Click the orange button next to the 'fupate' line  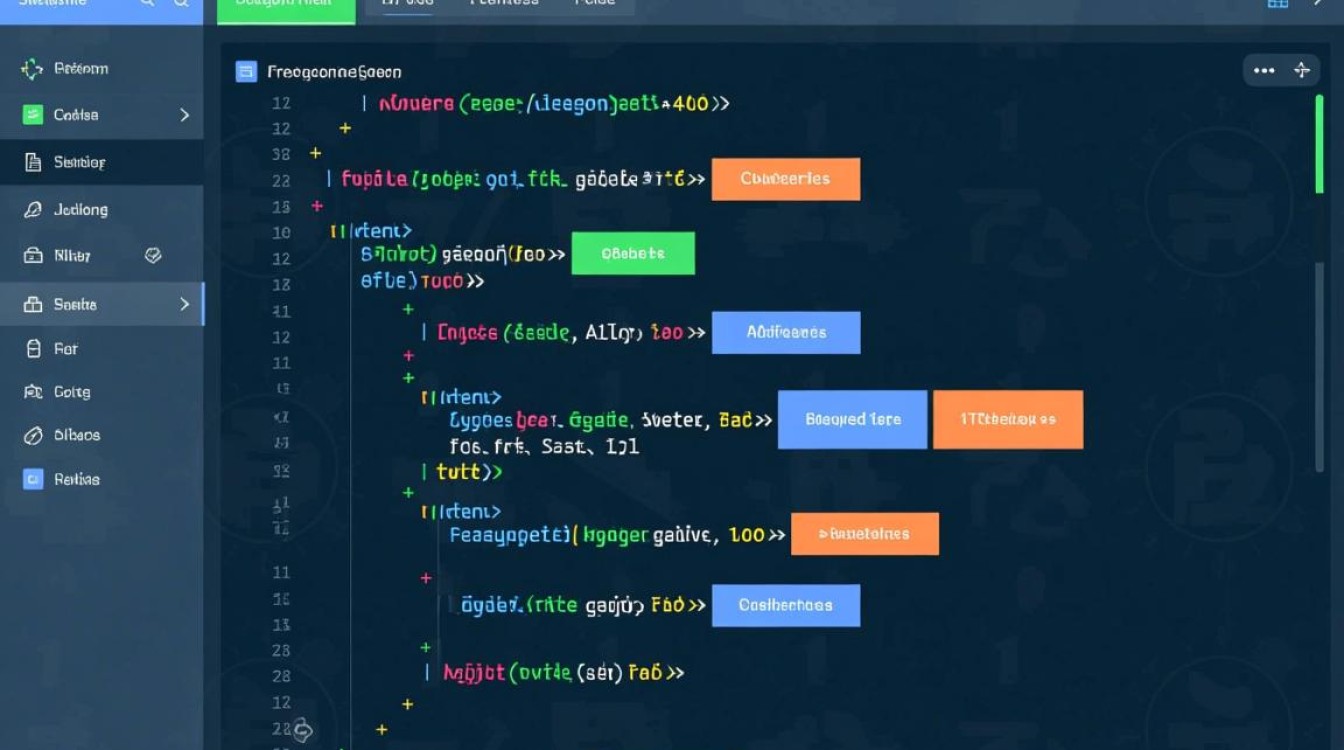coord(785,179)
